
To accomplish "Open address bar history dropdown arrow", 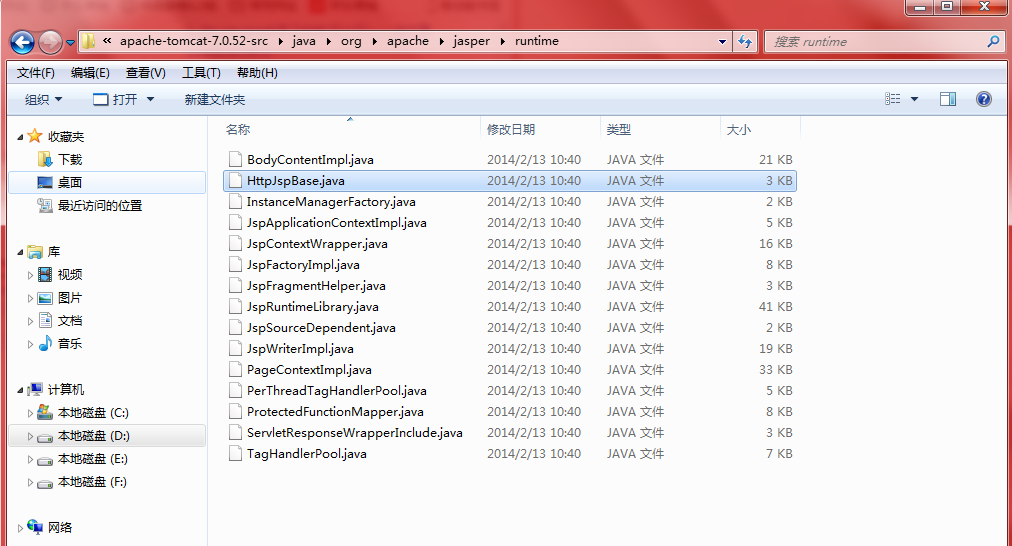I will [x=722, y=42].
